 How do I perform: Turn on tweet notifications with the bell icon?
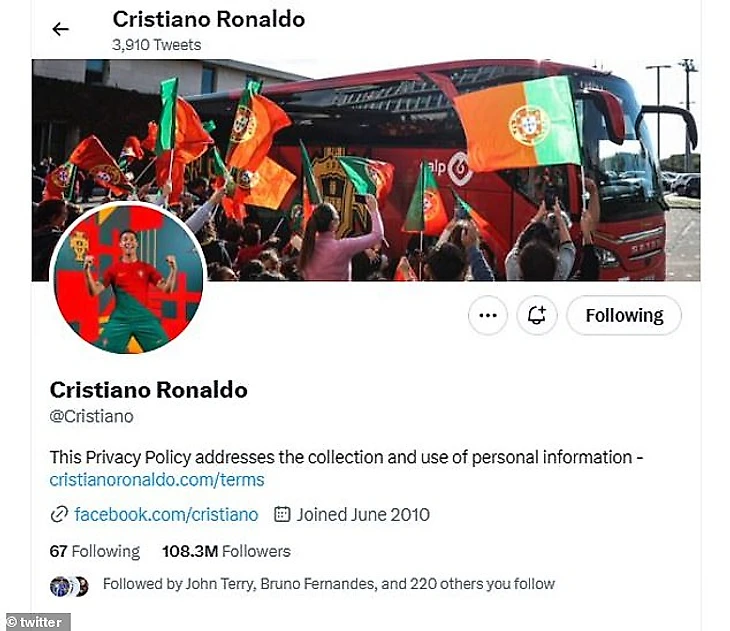pyautogui.click(x=537, y=315)
